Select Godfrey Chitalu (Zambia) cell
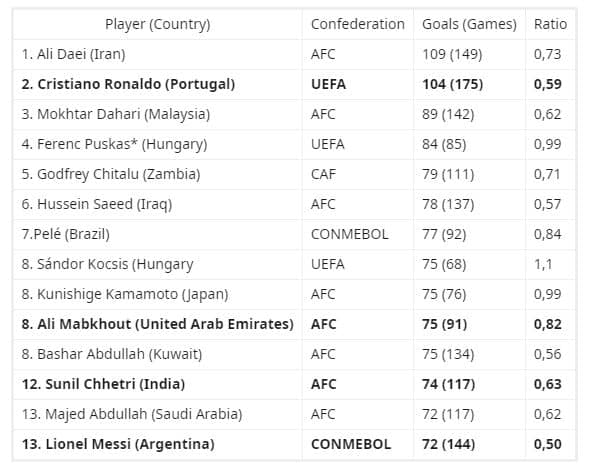This screenshot has width=589, height=468. [x=157, y=175]
